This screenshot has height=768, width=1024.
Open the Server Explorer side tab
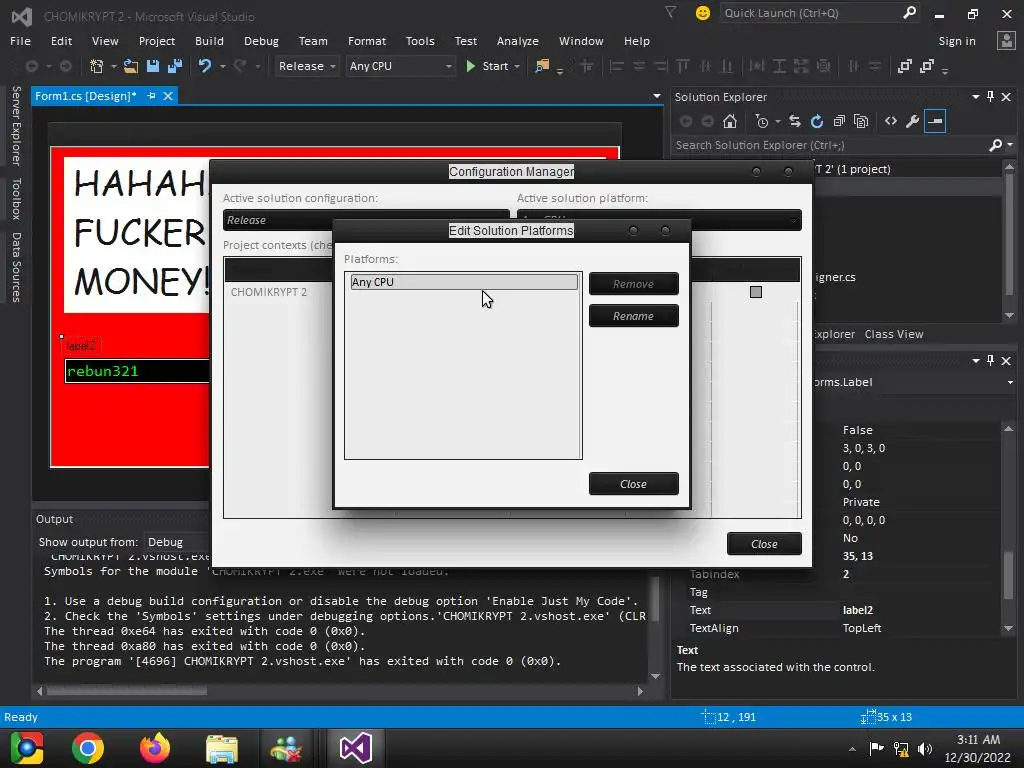[16, 125]
